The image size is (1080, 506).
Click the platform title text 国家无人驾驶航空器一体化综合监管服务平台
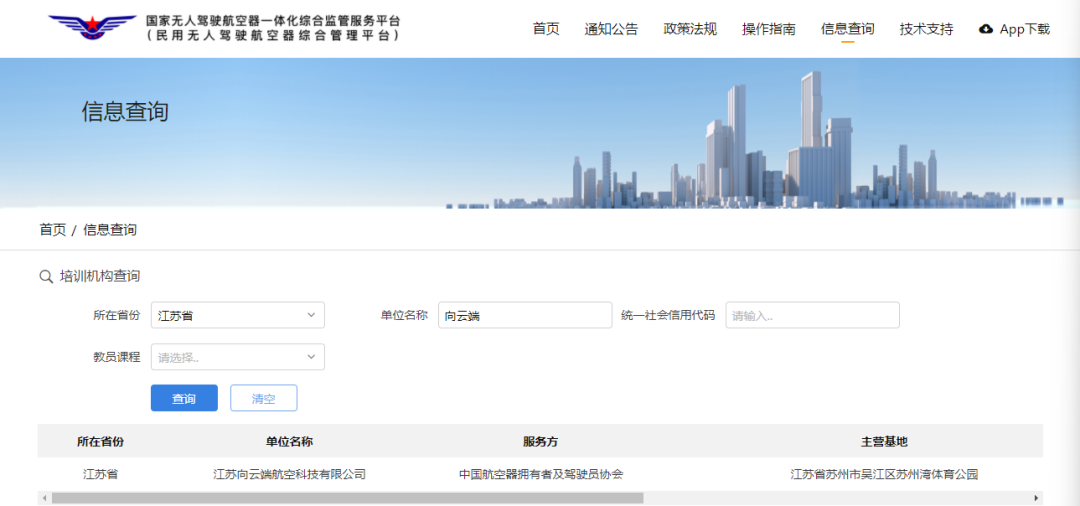coord(273,21)
